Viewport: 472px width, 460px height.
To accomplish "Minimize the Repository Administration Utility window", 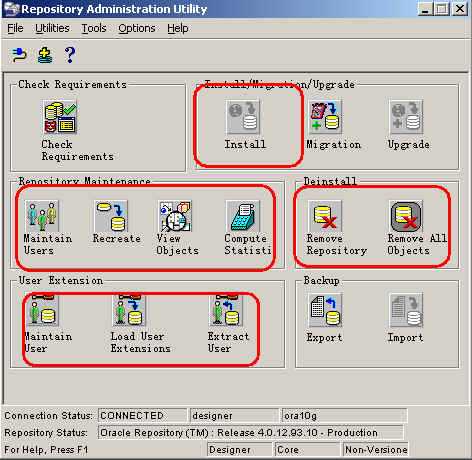I will point(425,9).
